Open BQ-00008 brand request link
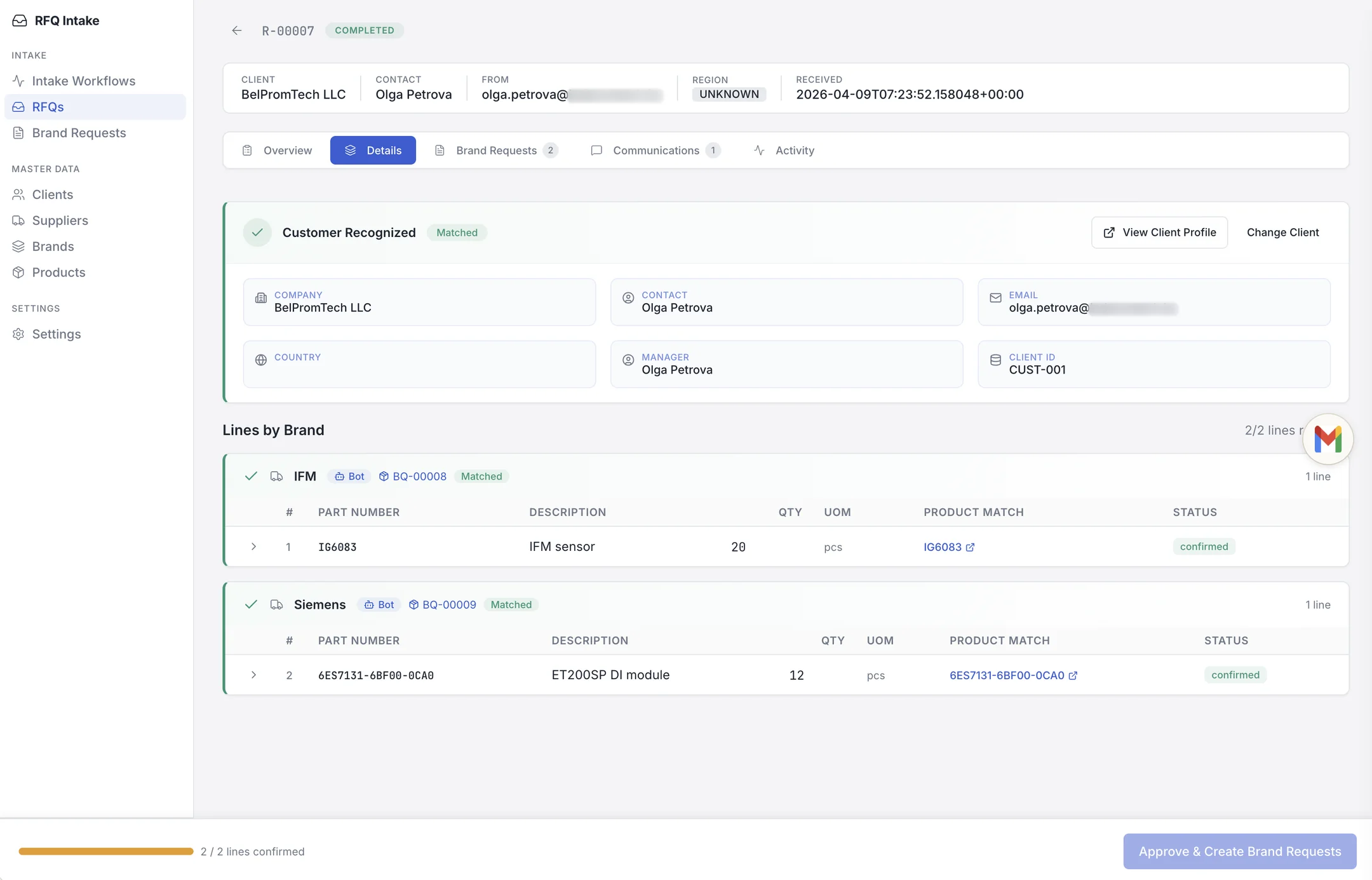Screen dimensions: 1372x880 [413, 477]
